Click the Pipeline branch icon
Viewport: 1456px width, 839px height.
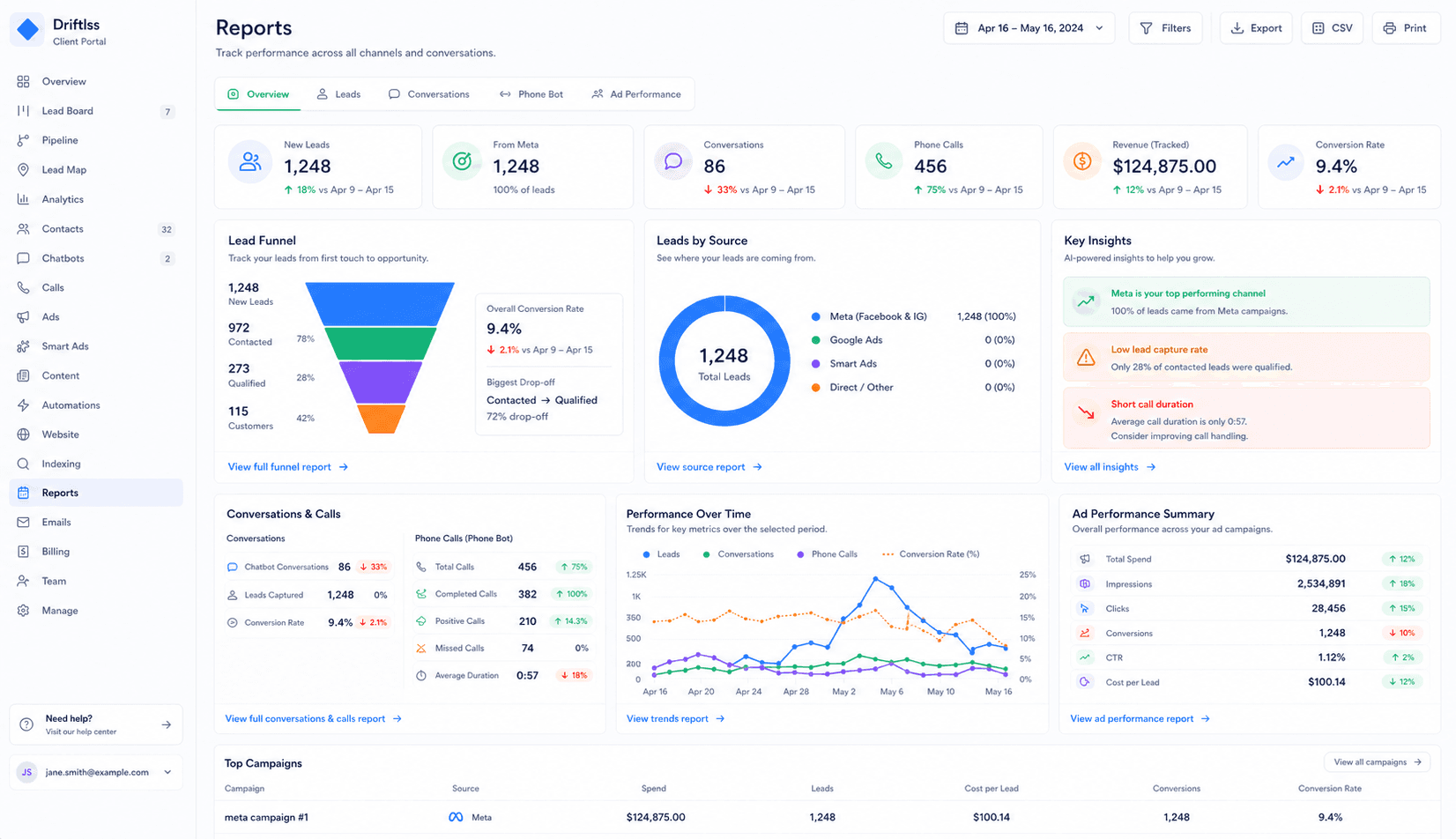pos(24,140)
